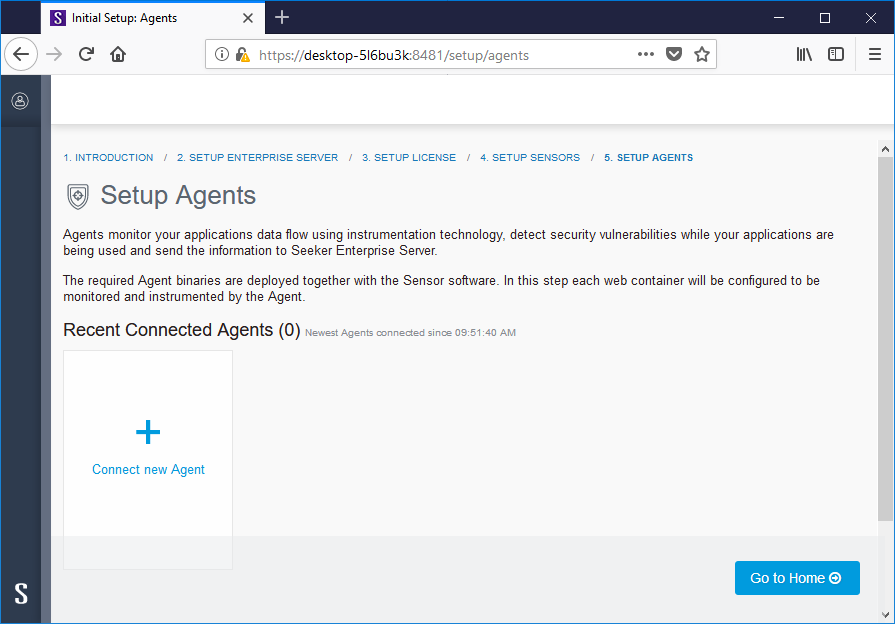Image resolution: width=895 pixels, height=624 pixels.
Task: Save page to Pocket
Action: point(673,54)
